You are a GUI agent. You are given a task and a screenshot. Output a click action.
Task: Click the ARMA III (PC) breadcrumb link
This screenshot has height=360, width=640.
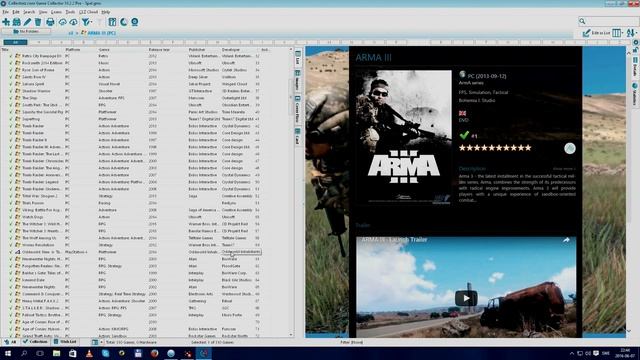click(102, 33)
